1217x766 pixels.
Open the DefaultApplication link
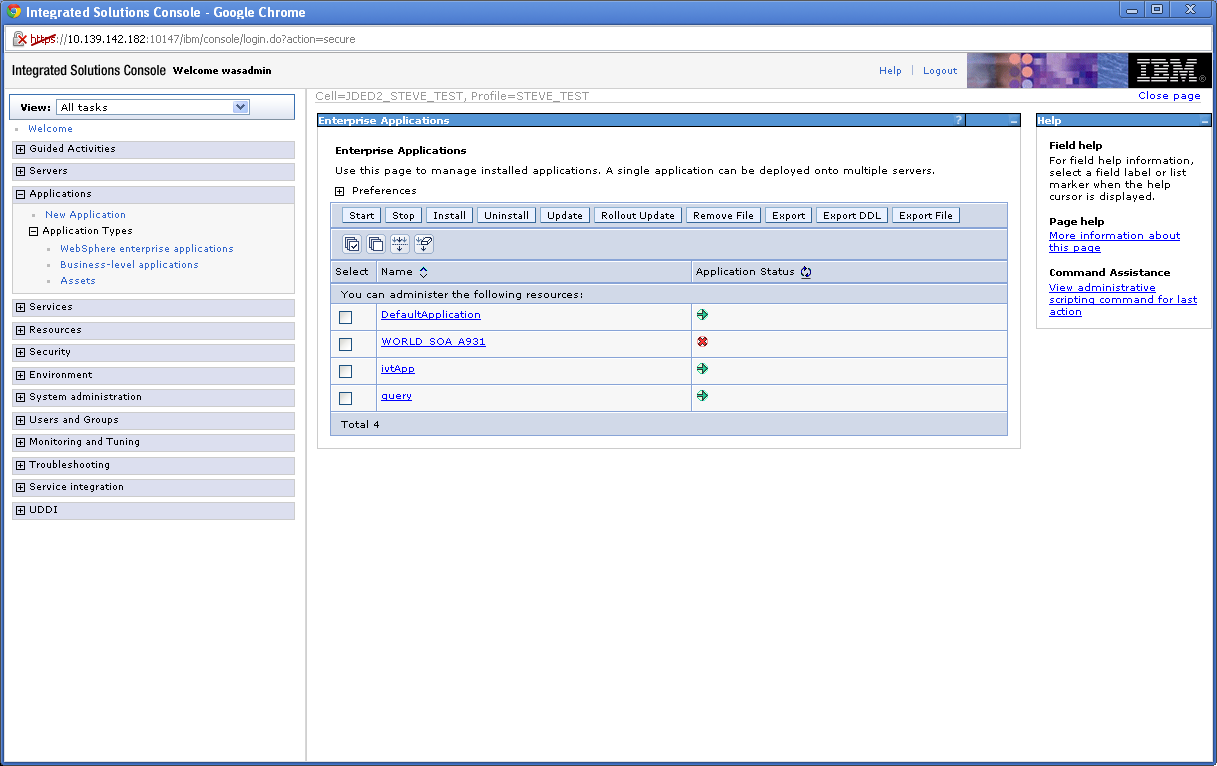point(431,314)
